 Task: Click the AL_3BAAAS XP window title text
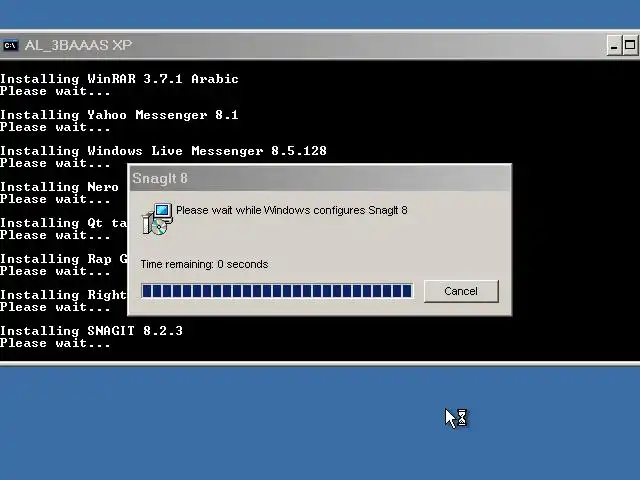click(x=78, y=45)
